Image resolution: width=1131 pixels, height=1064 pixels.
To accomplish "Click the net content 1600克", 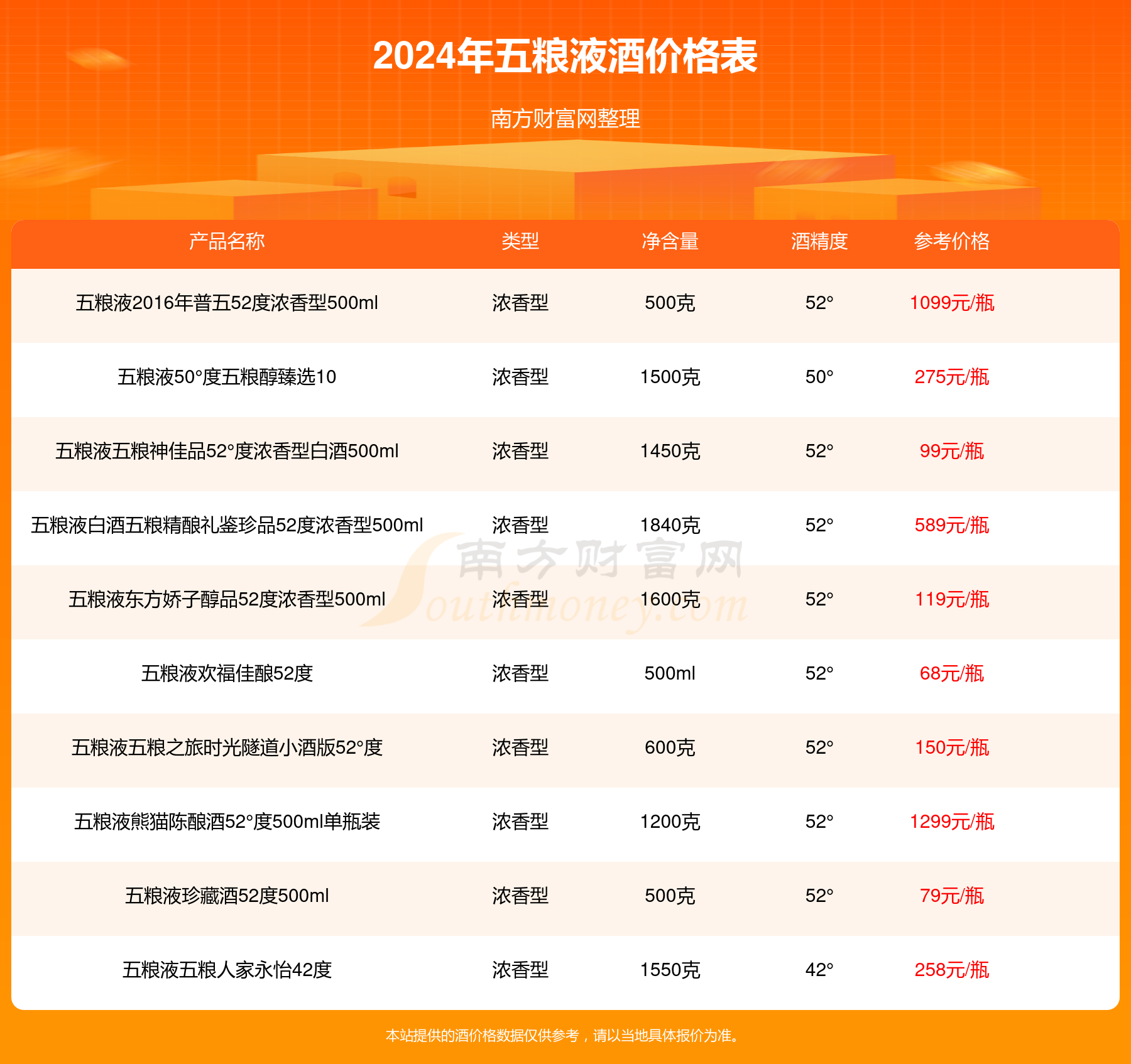I will [670, 599].
